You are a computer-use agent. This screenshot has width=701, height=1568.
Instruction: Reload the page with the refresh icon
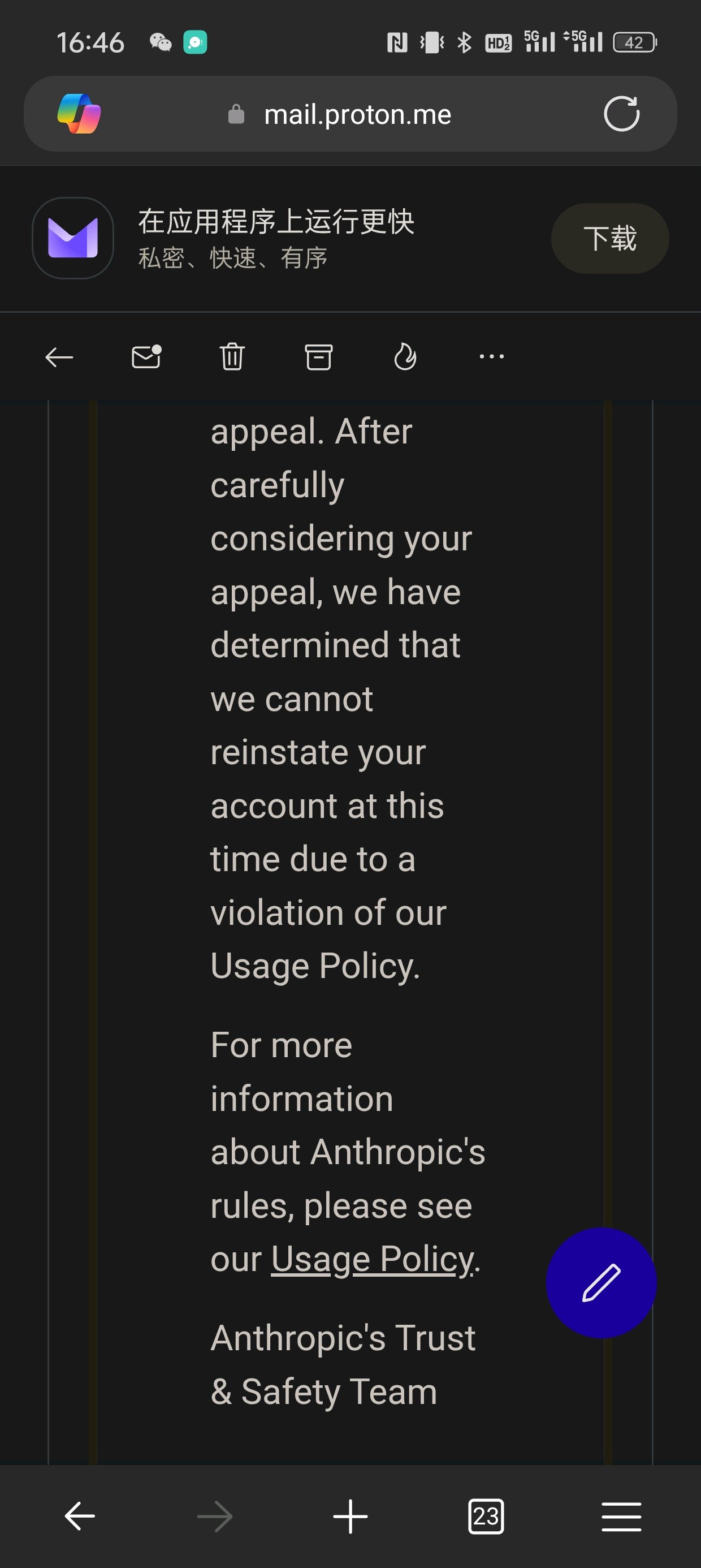click(x=621, y=113)
